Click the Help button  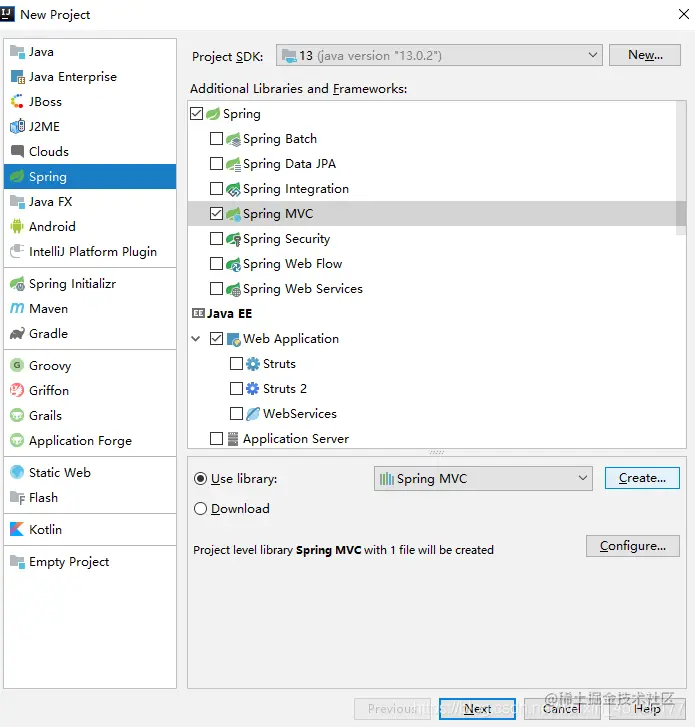647,709
